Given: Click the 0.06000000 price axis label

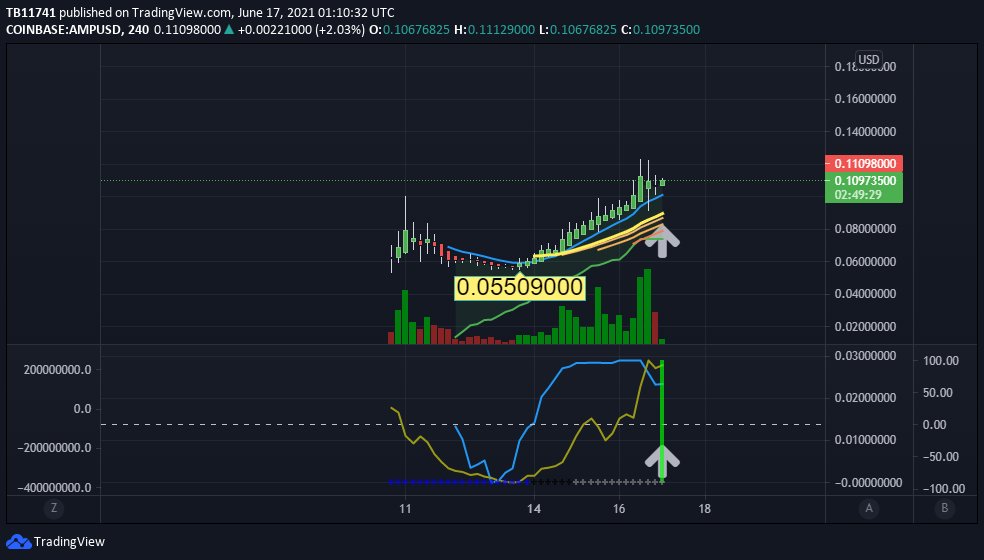Looking at the screenshot, I should (865, 261).
